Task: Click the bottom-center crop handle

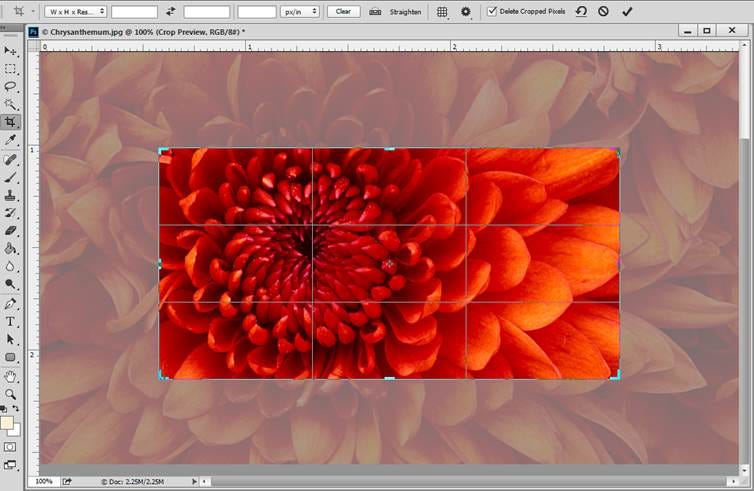Action: pos(390,379)
